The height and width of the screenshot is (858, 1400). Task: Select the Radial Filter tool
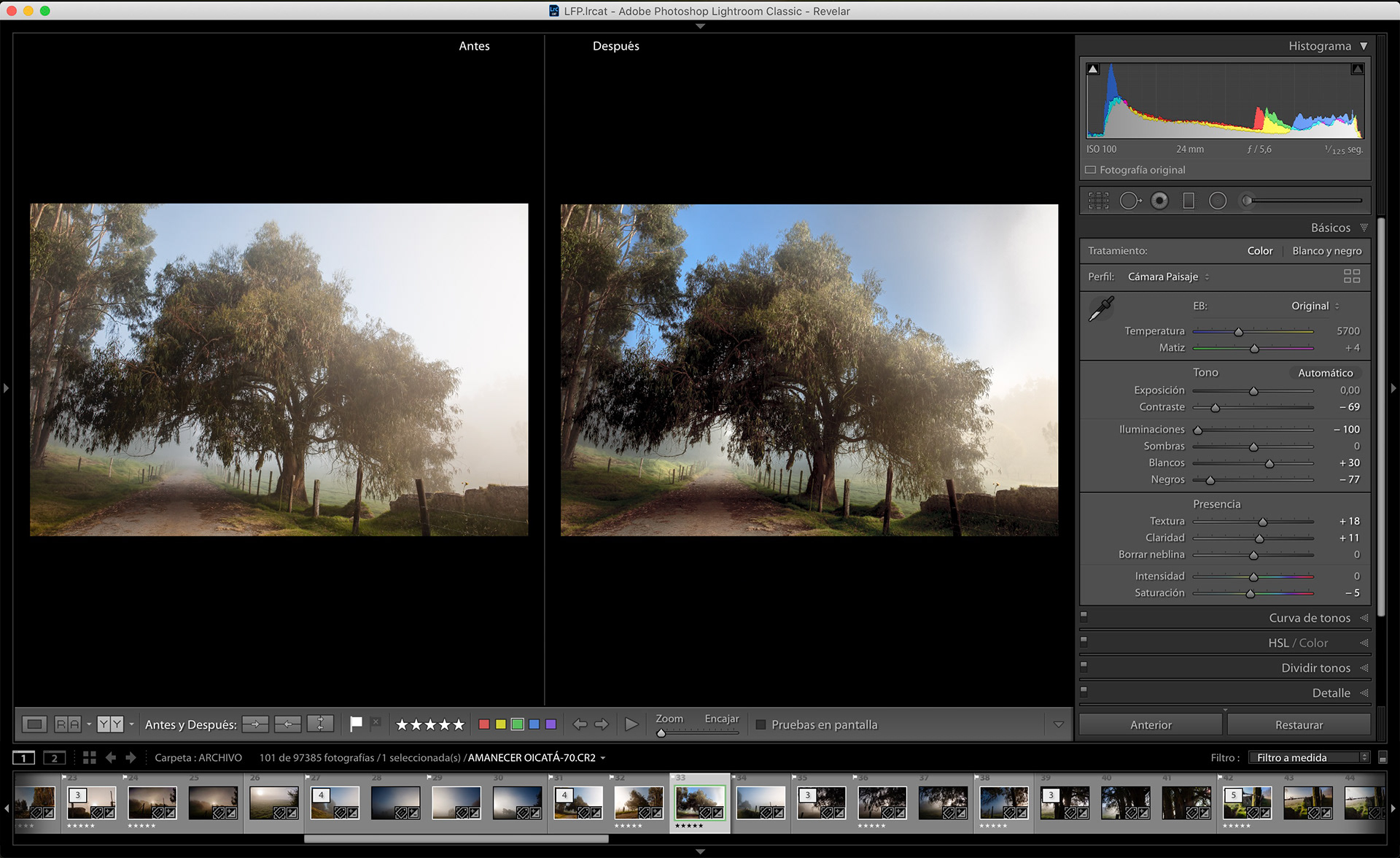[x=1218, y=201]
